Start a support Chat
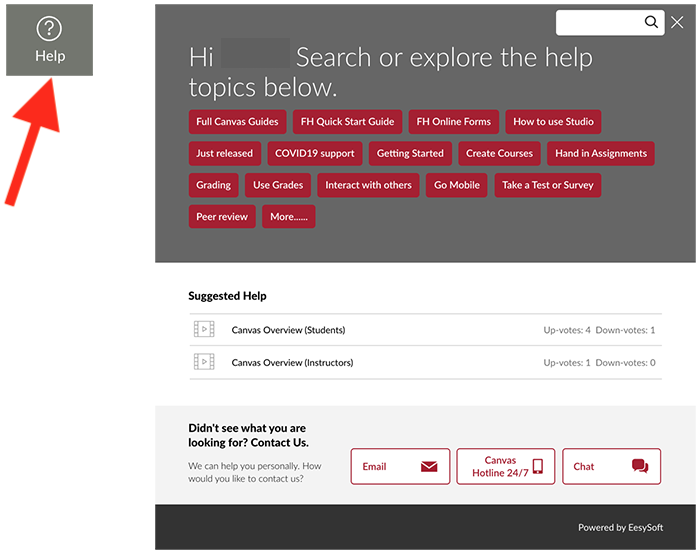Screen dimensions: 700x556 pos(612,467)
